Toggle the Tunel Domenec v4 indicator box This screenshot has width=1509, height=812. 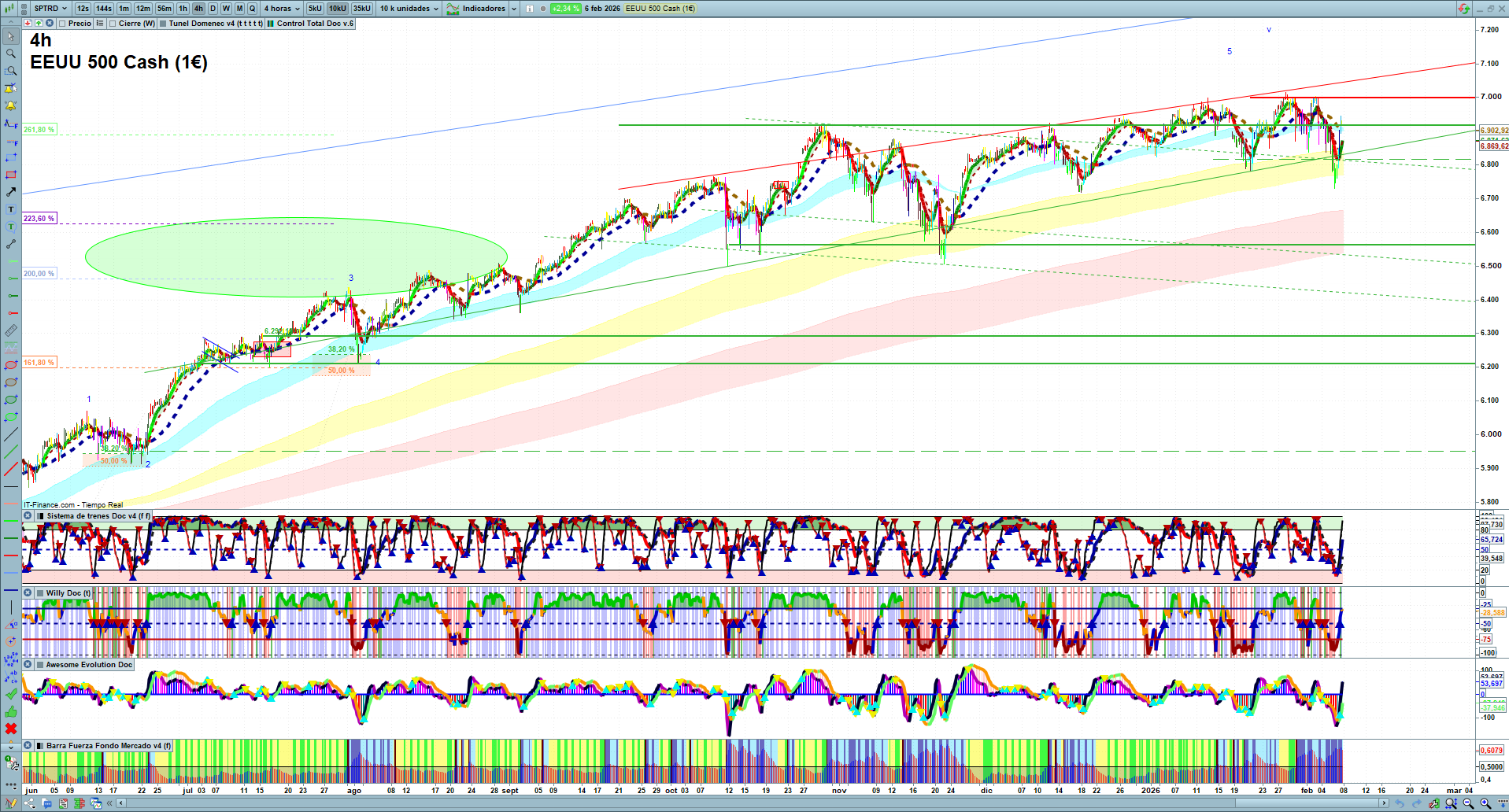(163, 24)
